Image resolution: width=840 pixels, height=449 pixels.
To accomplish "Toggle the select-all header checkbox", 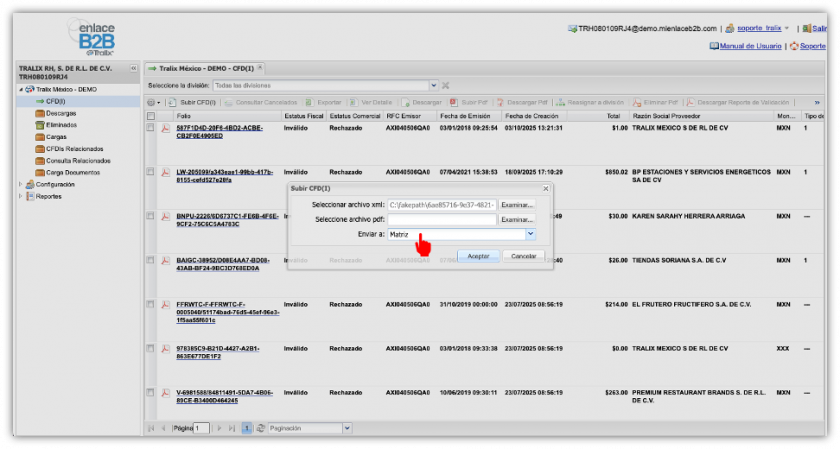I will (x=151, y=116).
